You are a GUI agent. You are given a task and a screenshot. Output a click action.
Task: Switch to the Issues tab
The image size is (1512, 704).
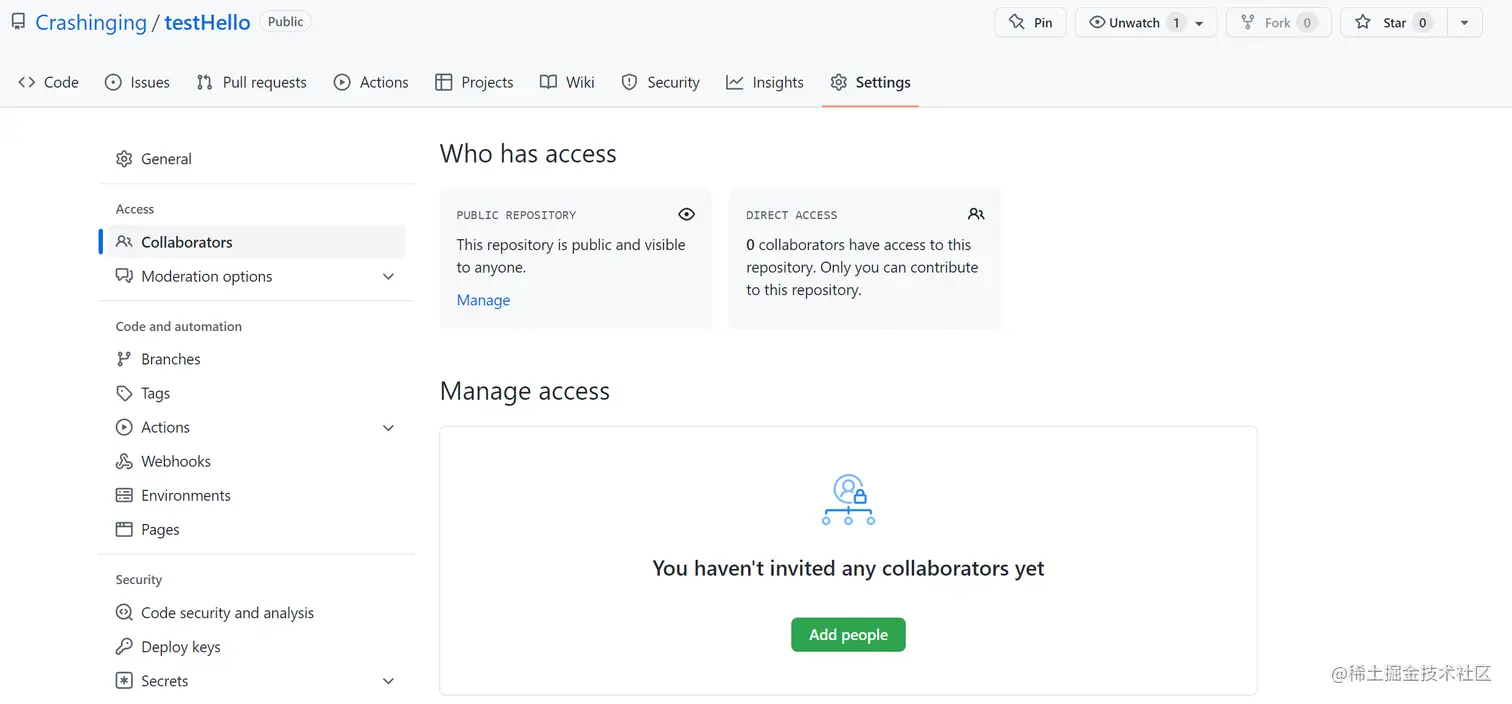(137, 82)
